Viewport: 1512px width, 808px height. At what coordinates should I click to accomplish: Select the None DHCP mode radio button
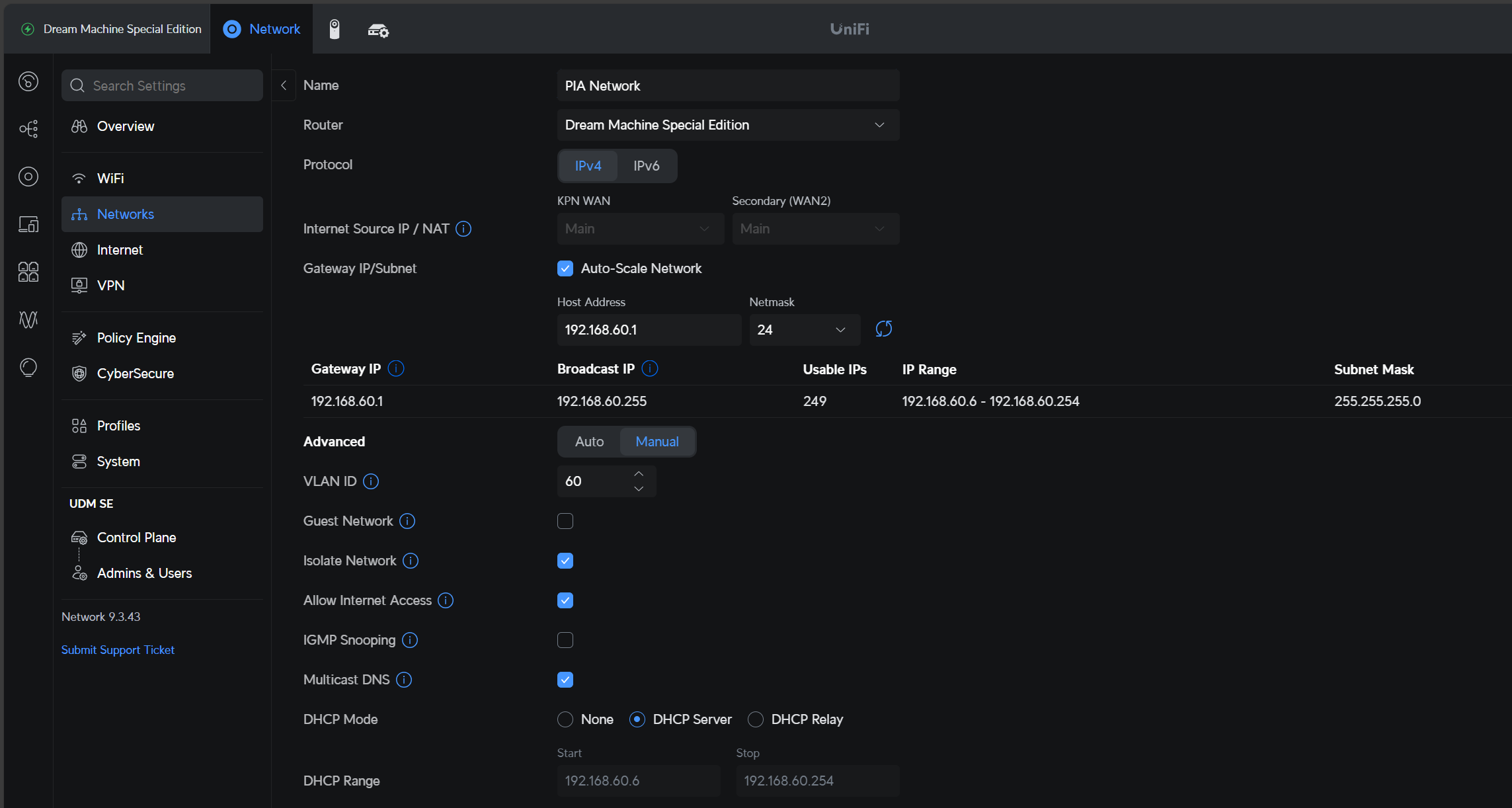565,719
